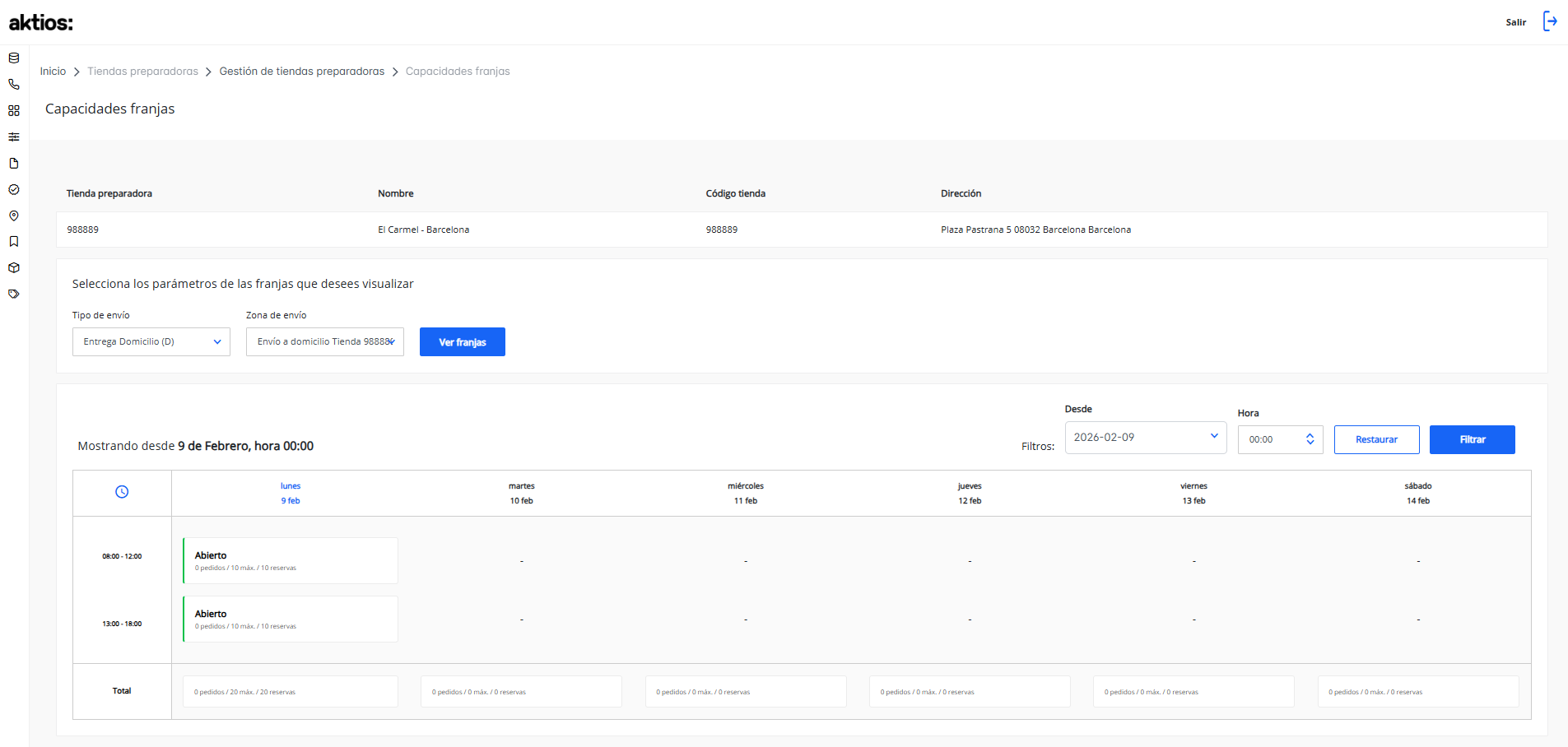Image resolution: width=1568 pixels, height=747 pixels.
Task: Go to Gestión de tiendas preparadoras breadcrumb
Action: (x=302, y=72)
